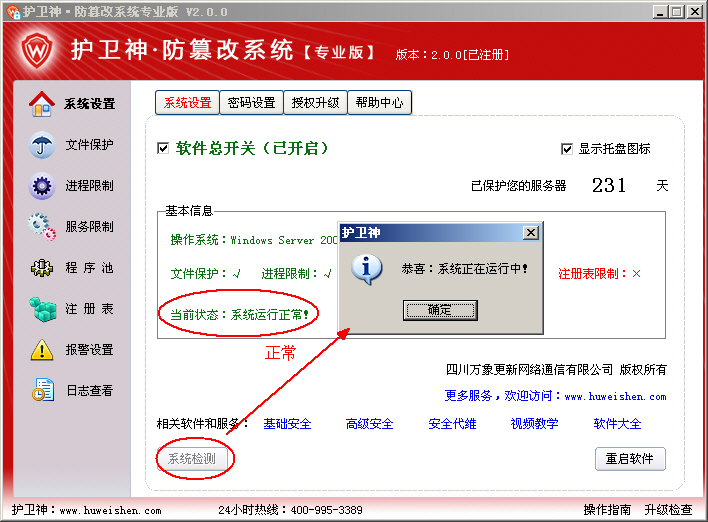Open the 视频教学 link
This screenshot has width=708, height=522.
point(534,424)
